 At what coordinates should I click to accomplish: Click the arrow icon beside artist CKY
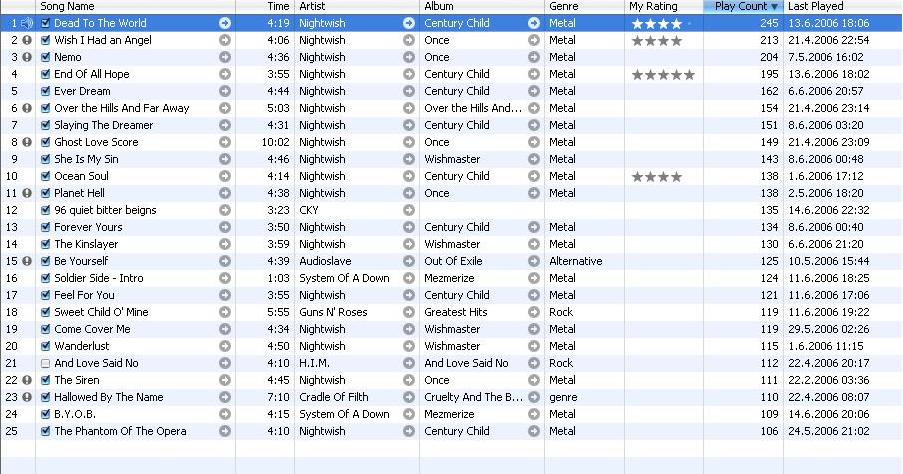pyautogui.click(x=409, y=210)
